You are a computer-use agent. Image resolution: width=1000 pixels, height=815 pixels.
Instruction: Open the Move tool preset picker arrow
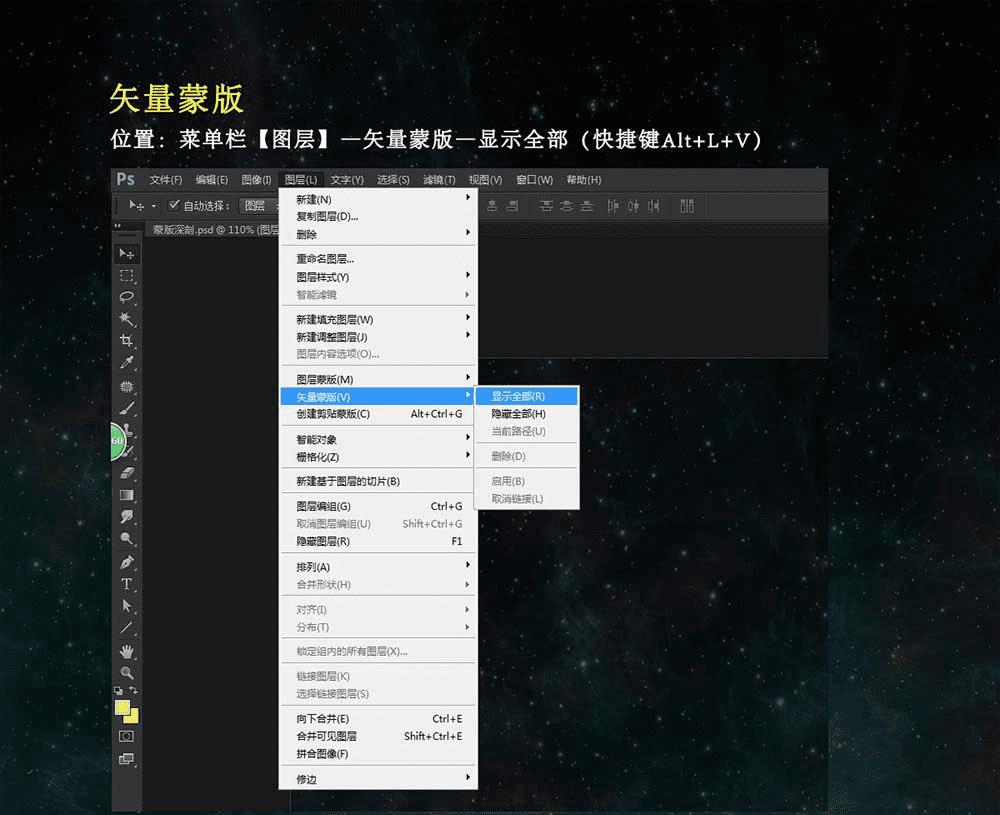point(154,206)
